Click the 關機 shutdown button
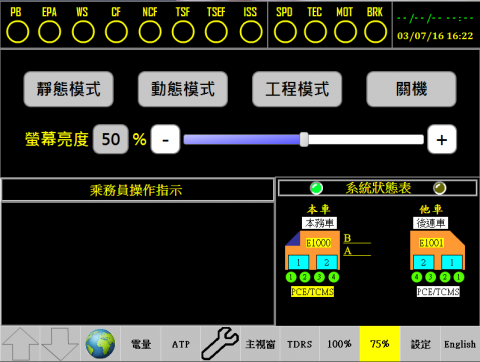This screenshot has height=362, width=480. (411, 89)
